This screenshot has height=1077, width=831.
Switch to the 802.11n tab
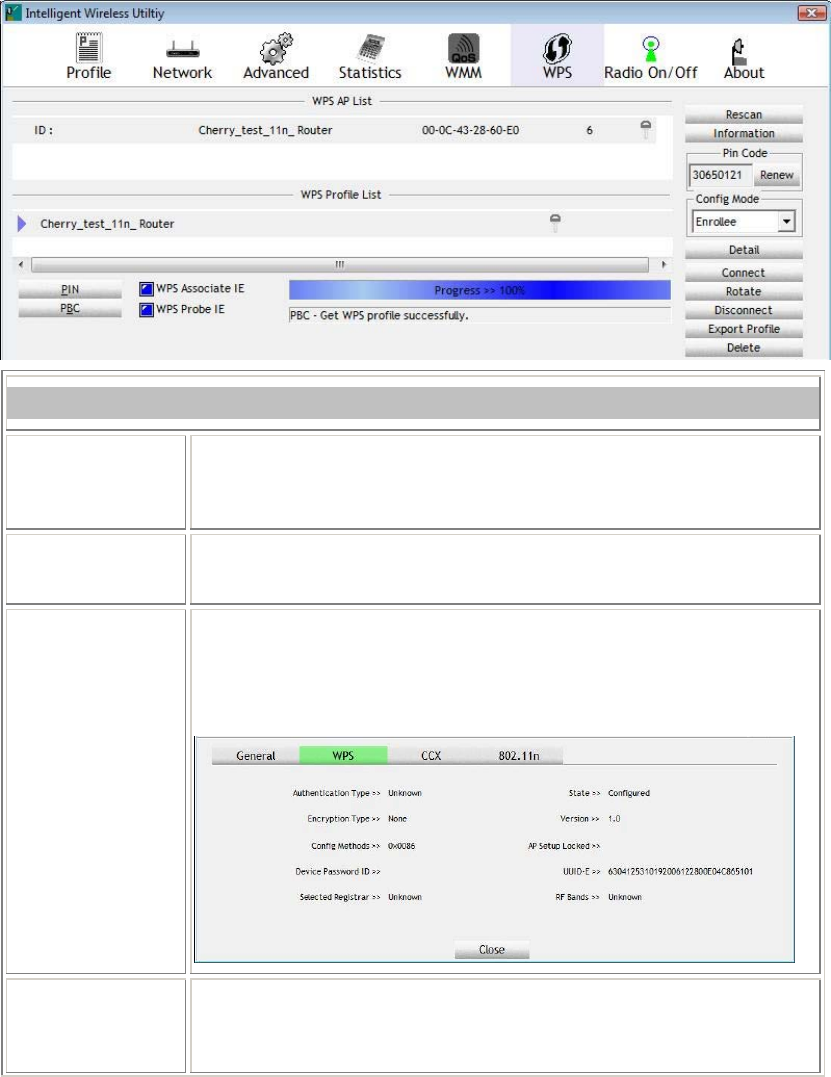(519, 756)
